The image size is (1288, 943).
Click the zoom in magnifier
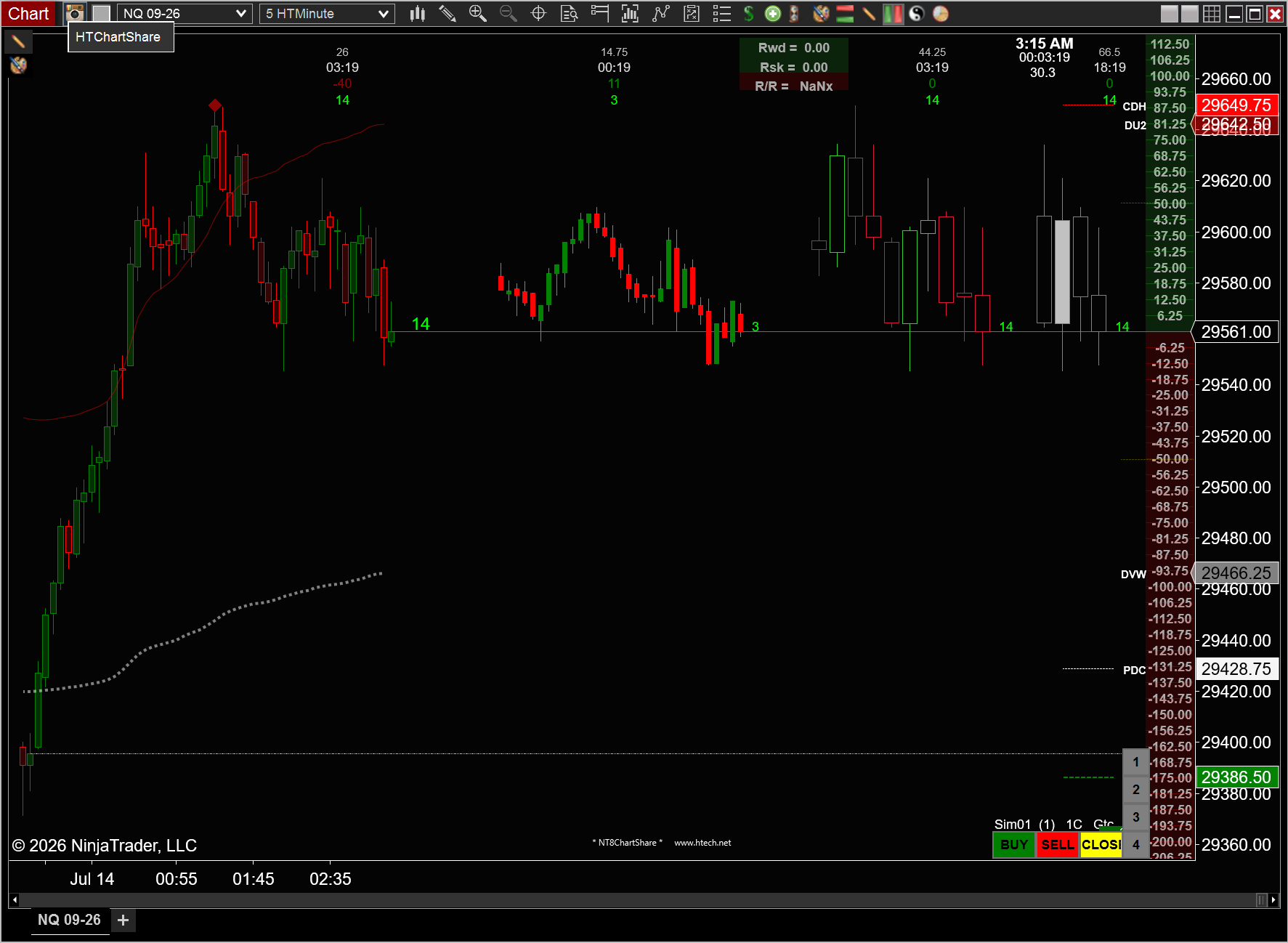pyautogui.click(x=477, y=13)
